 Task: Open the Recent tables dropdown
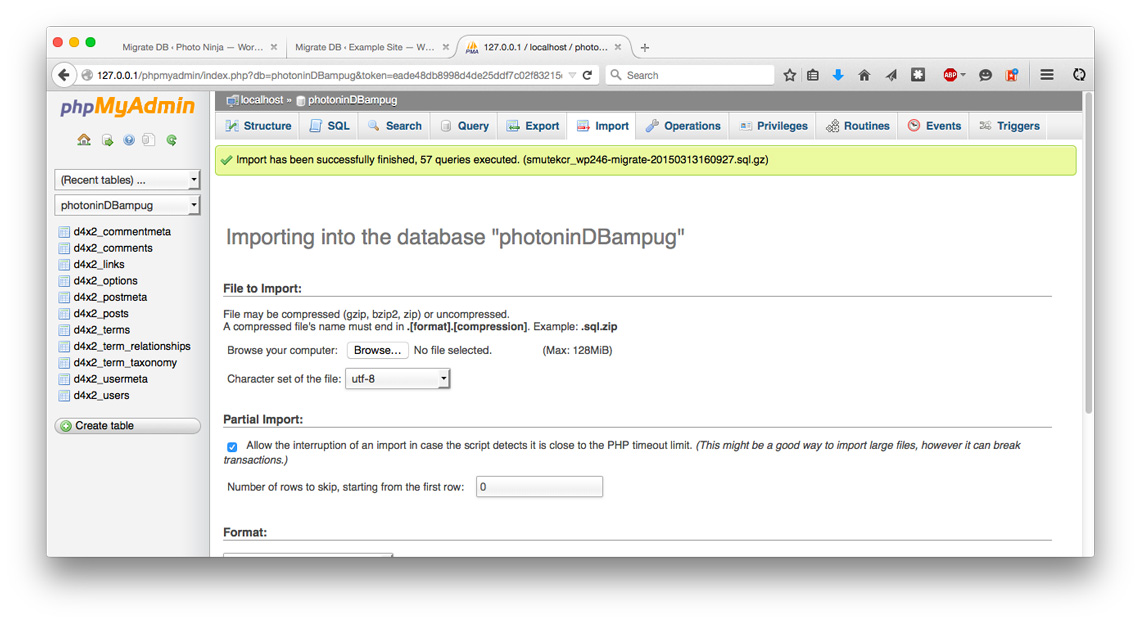pos(127,179)
